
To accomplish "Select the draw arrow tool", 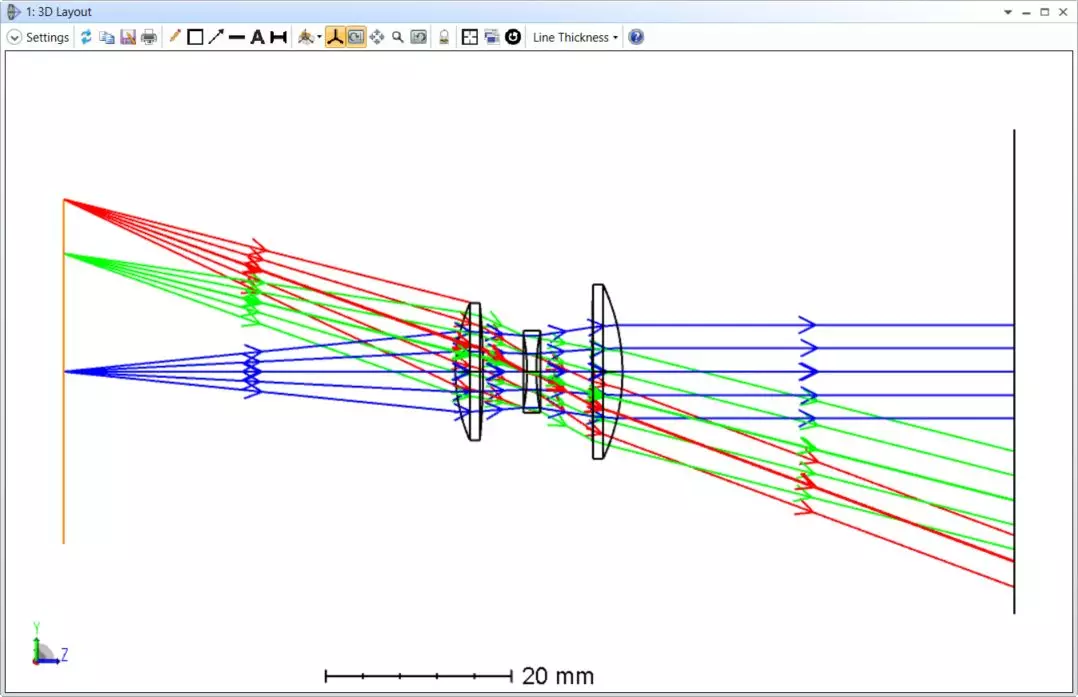I will pos(216,37).
